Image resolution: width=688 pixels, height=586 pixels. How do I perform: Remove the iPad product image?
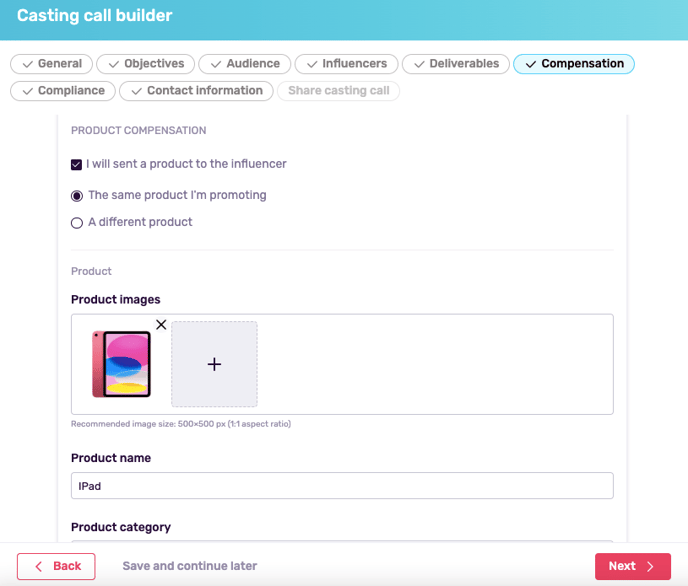[x=161, y=325]
